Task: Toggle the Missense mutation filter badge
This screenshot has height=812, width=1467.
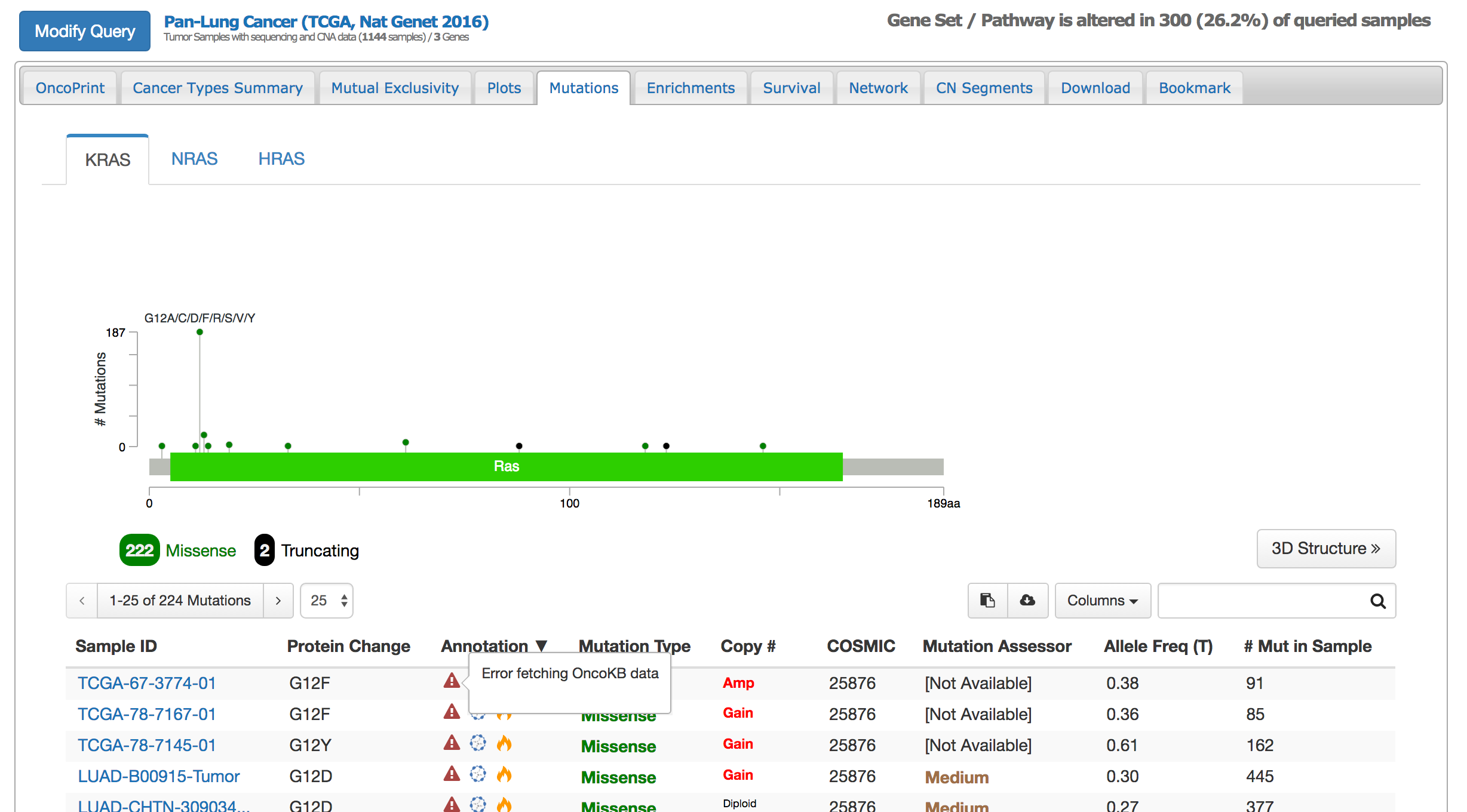Action: point(139,550)
